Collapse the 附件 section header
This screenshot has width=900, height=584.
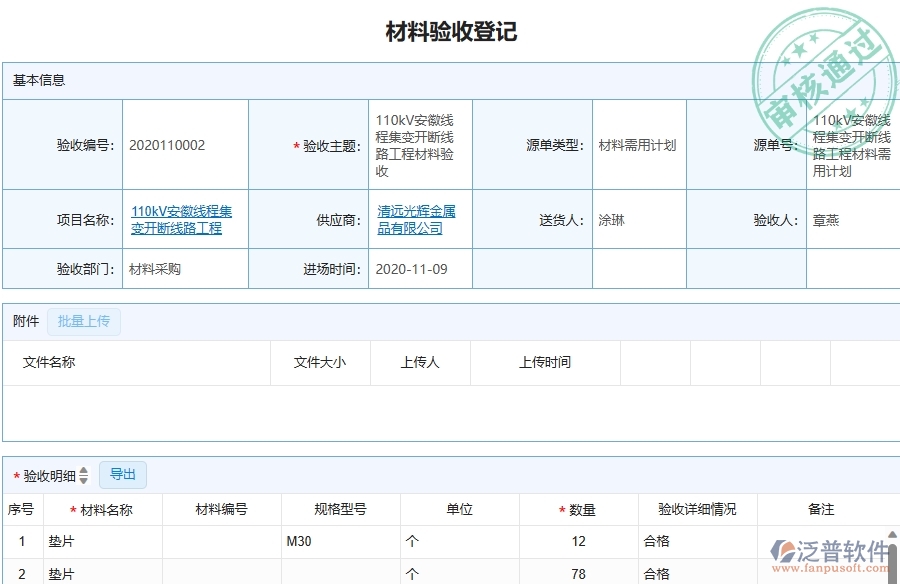click(24, 321)
